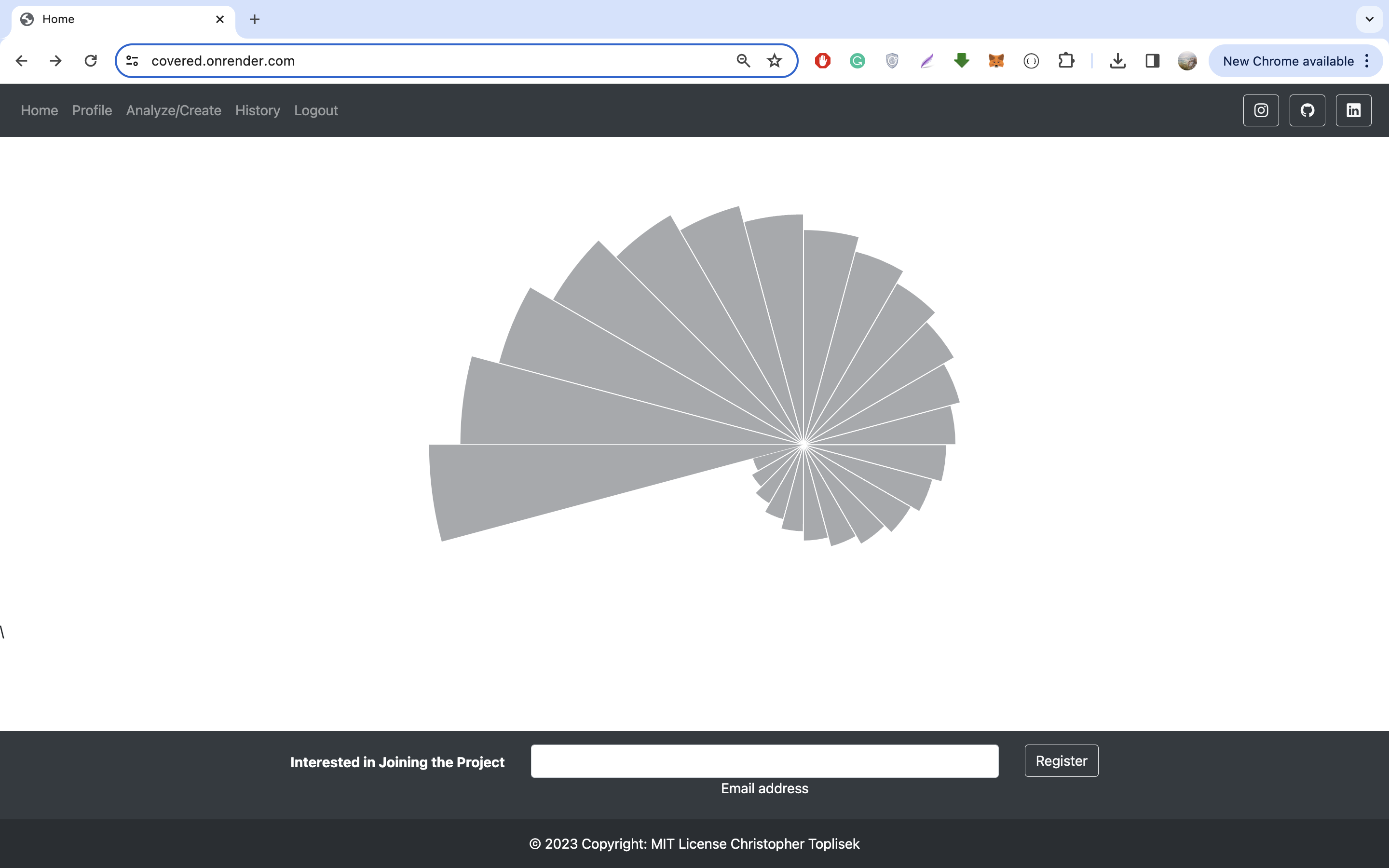Click the Analyze/Create navigation link

coord(173,110)
